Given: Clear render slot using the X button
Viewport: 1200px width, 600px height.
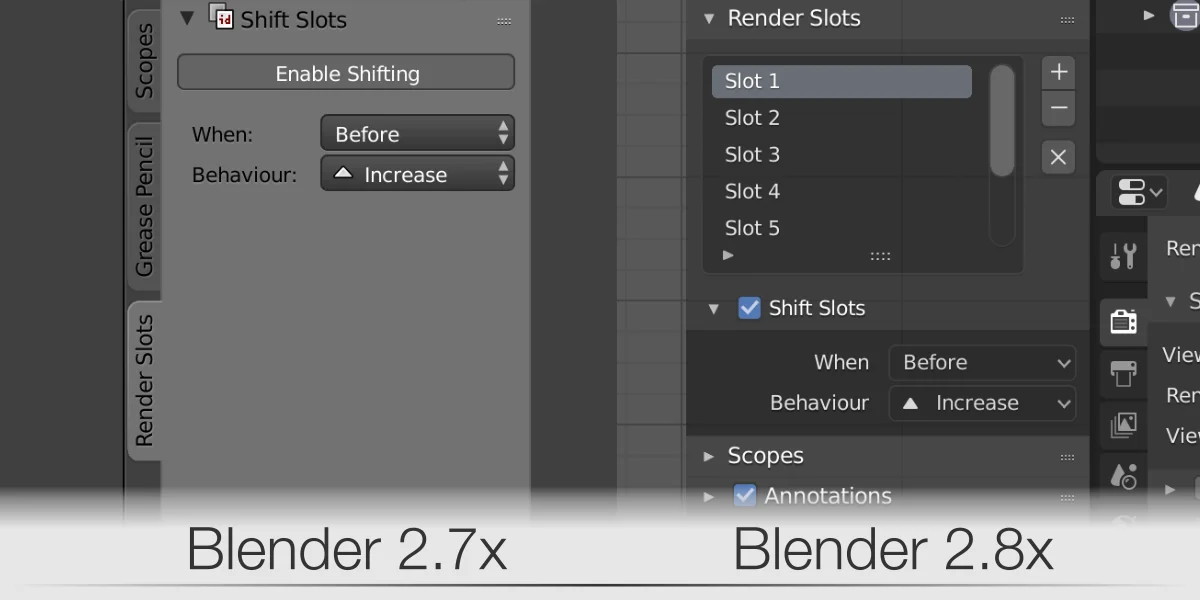Looking at the screenshot, I should (x=1057, y=157).
